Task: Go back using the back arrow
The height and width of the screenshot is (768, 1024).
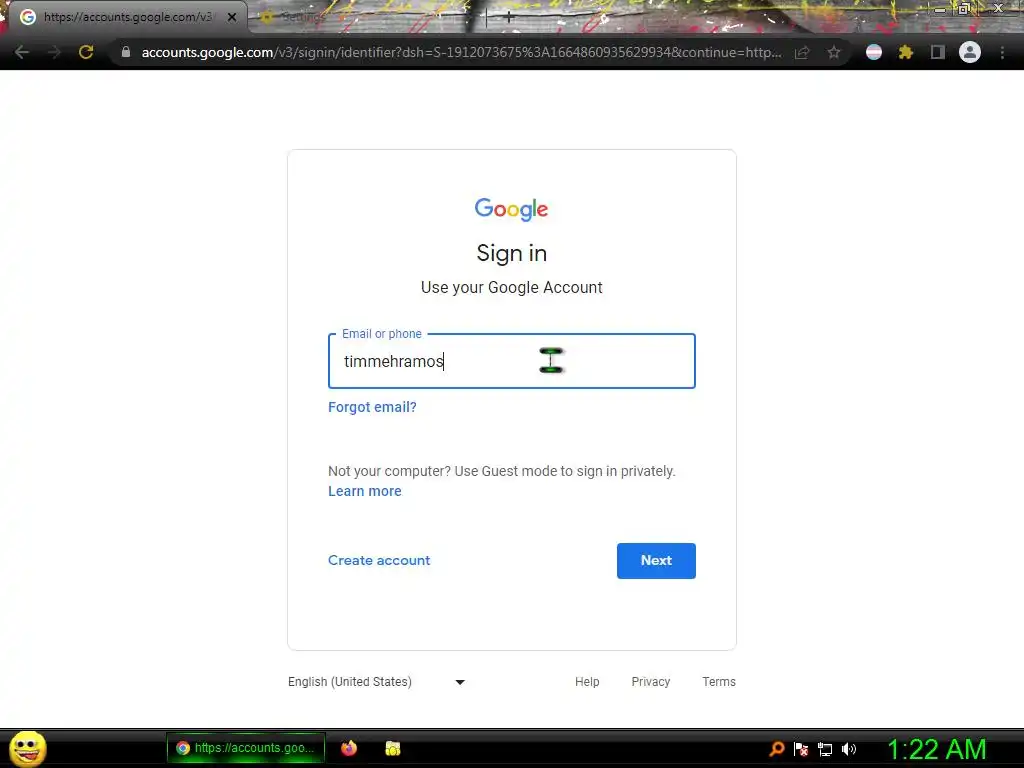Action: pyautogui.click(x=22, y=52)
